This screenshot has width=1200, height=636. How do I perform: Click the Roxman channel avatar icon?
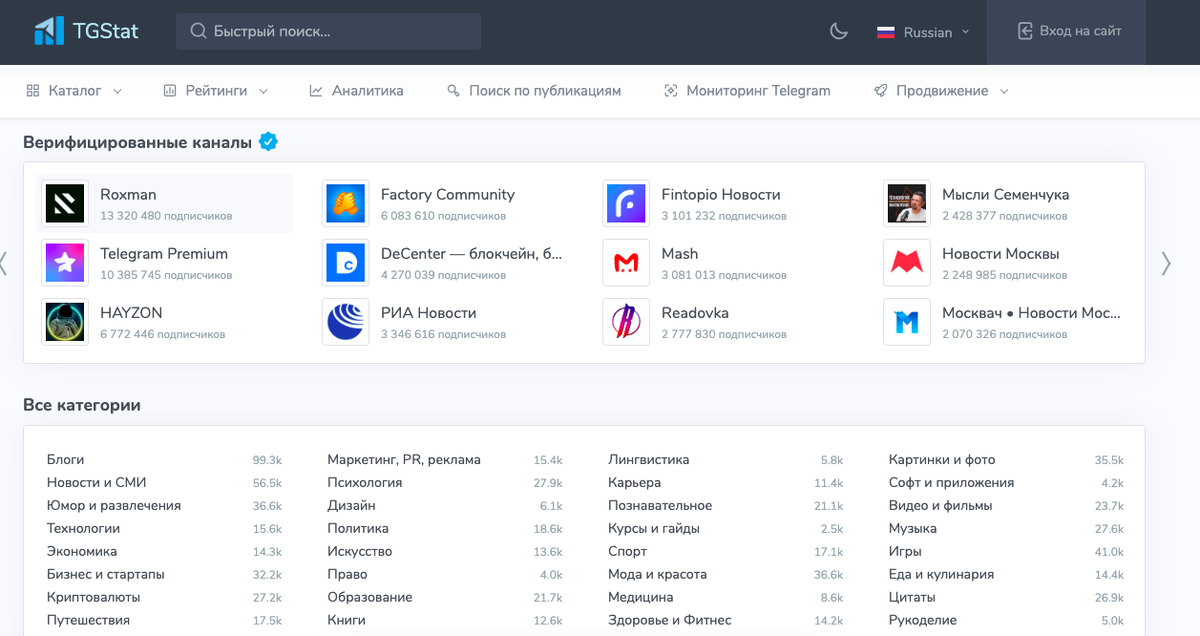(x=65, y=204)
